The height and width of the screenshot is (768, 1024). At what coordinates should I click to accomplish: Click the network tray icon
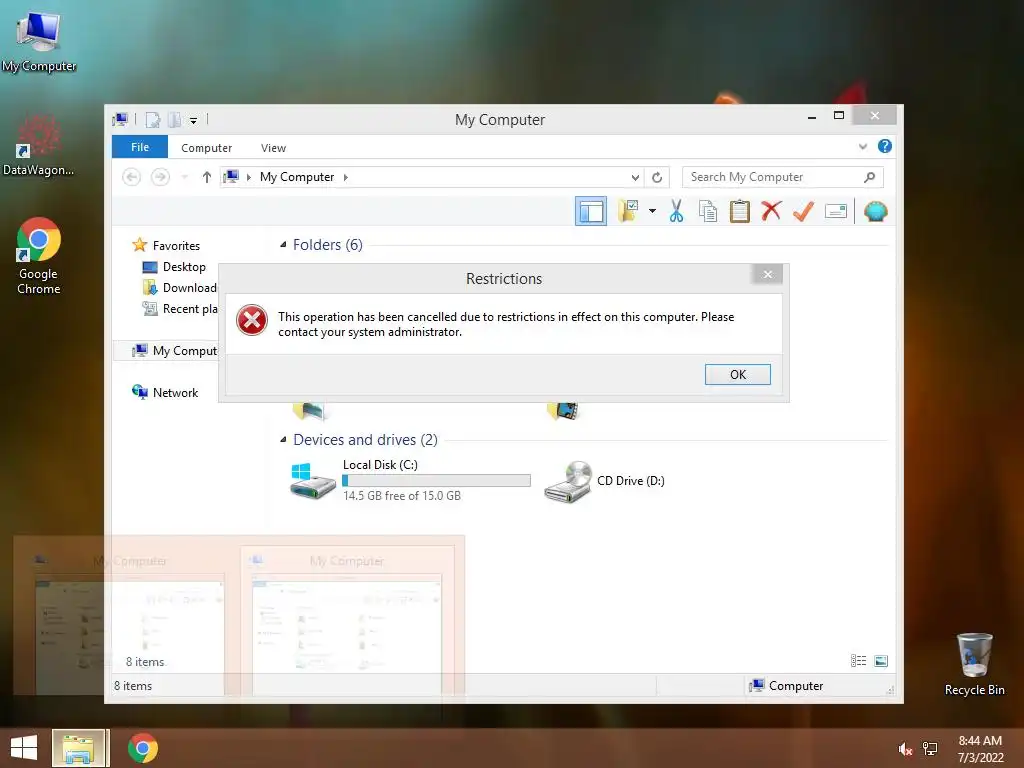click(930, 749)
